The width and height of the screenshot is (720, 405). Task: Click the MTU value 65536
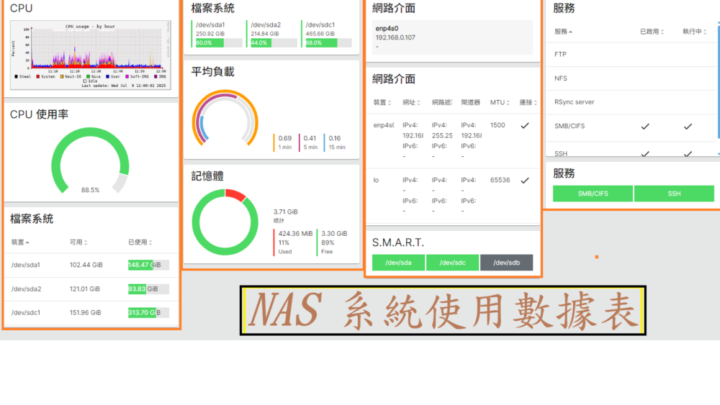500,180
